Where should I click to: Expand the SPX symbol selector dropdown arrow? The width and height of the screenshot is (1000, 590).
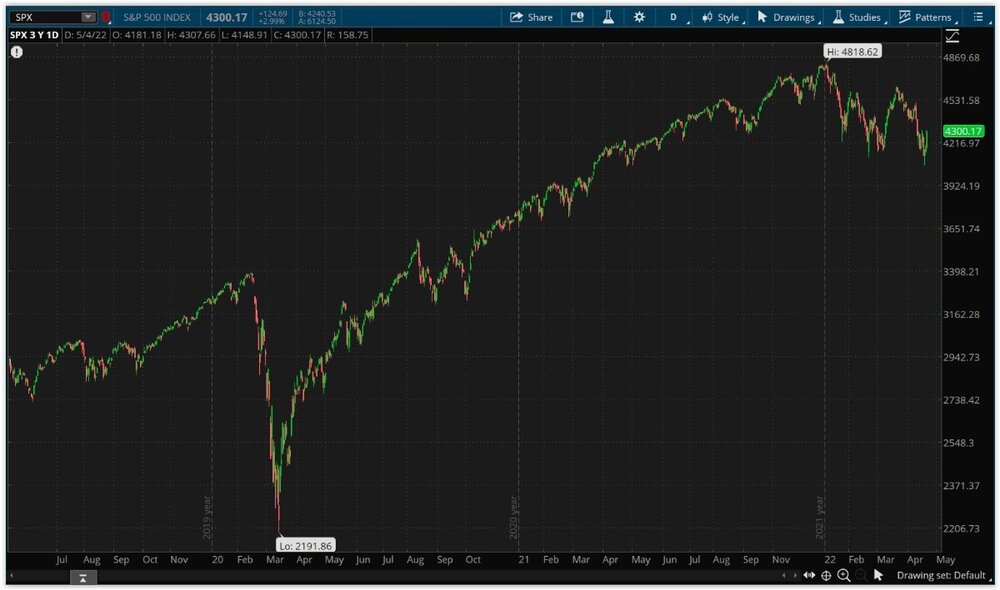[88, 17]
